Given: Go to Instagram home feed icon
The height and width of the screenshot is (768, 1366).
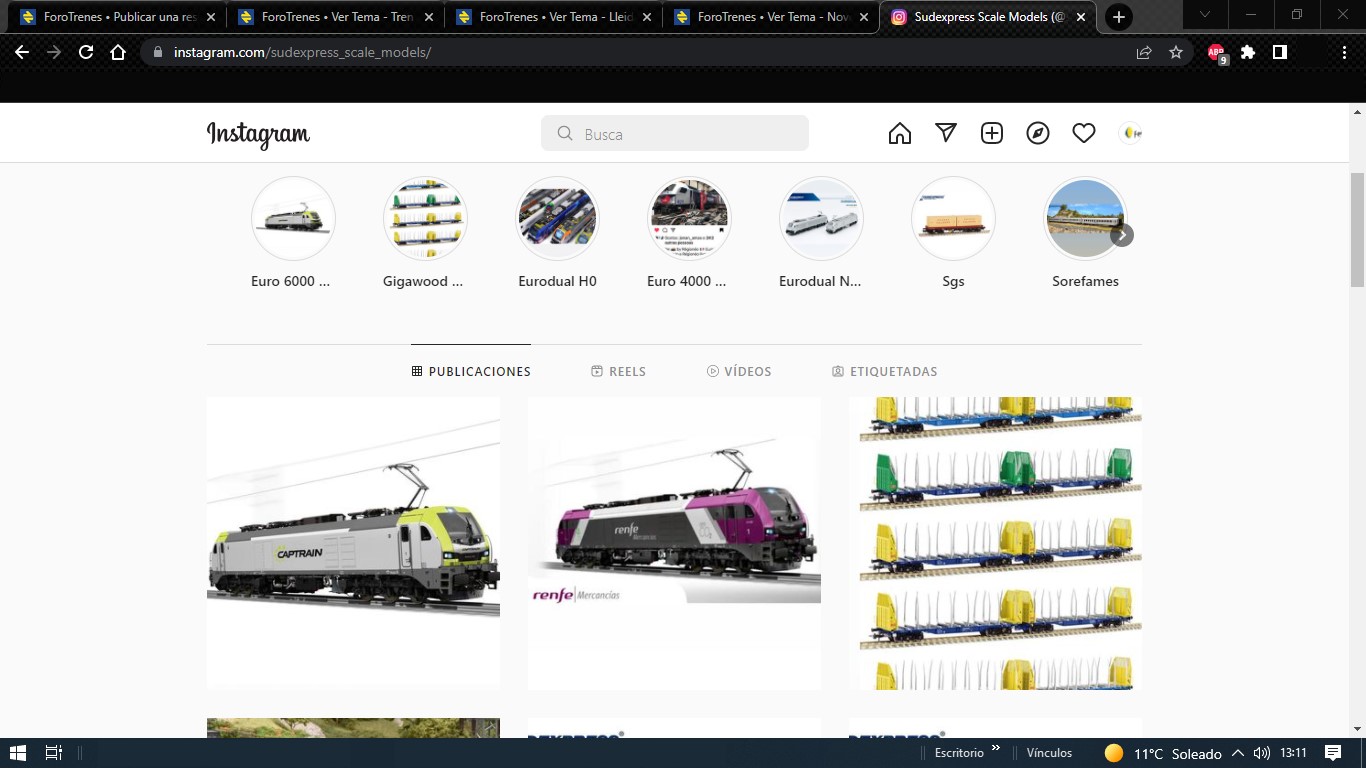Looking at the screenshot, I should click(900, 133).
